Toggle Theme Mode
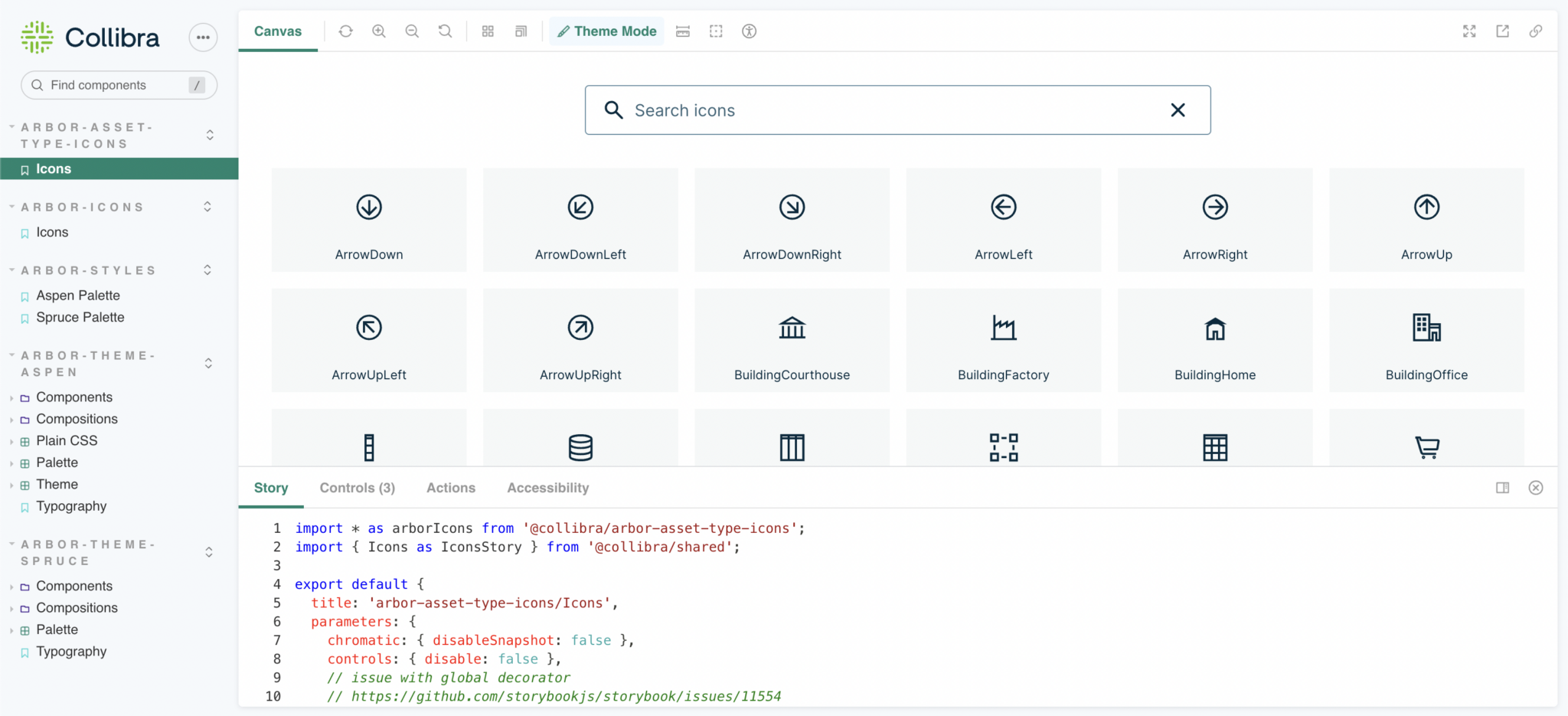Screen dimensions: 1568x716 click(x=606, y=31)
